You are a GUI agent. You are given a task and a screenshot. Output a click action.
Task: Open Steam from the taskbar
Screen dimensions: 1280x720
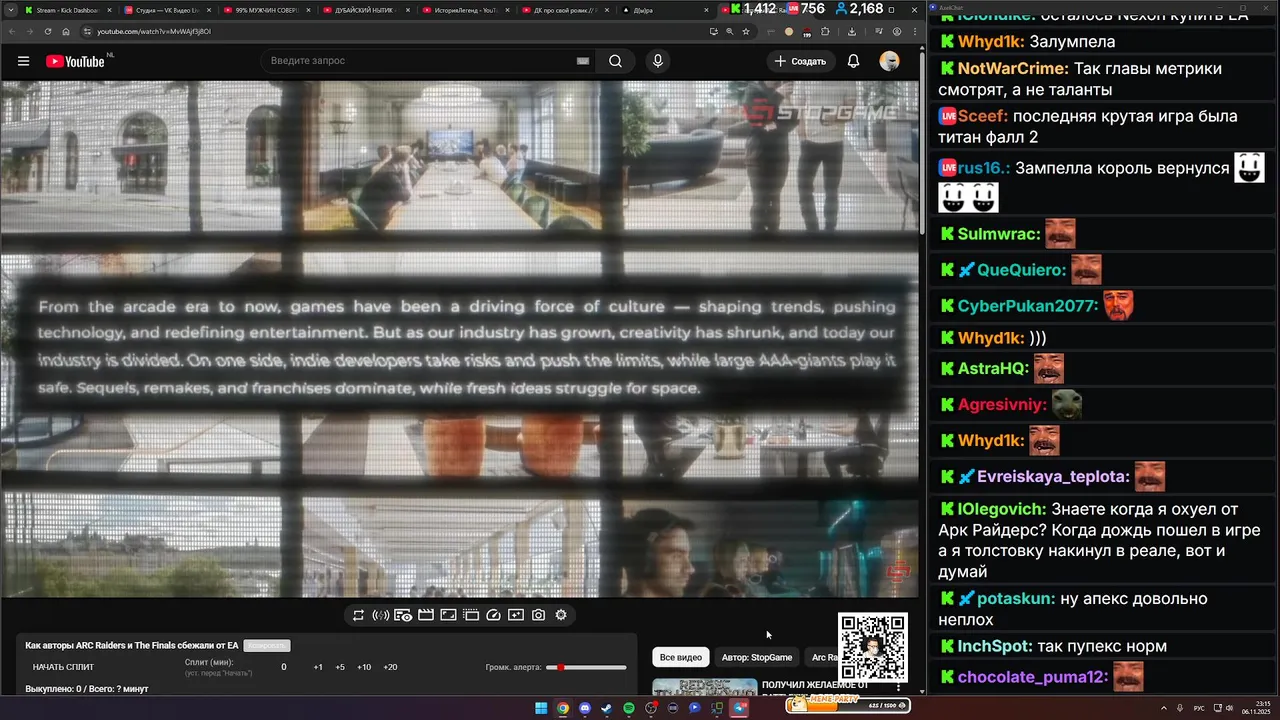coord(607,708)
